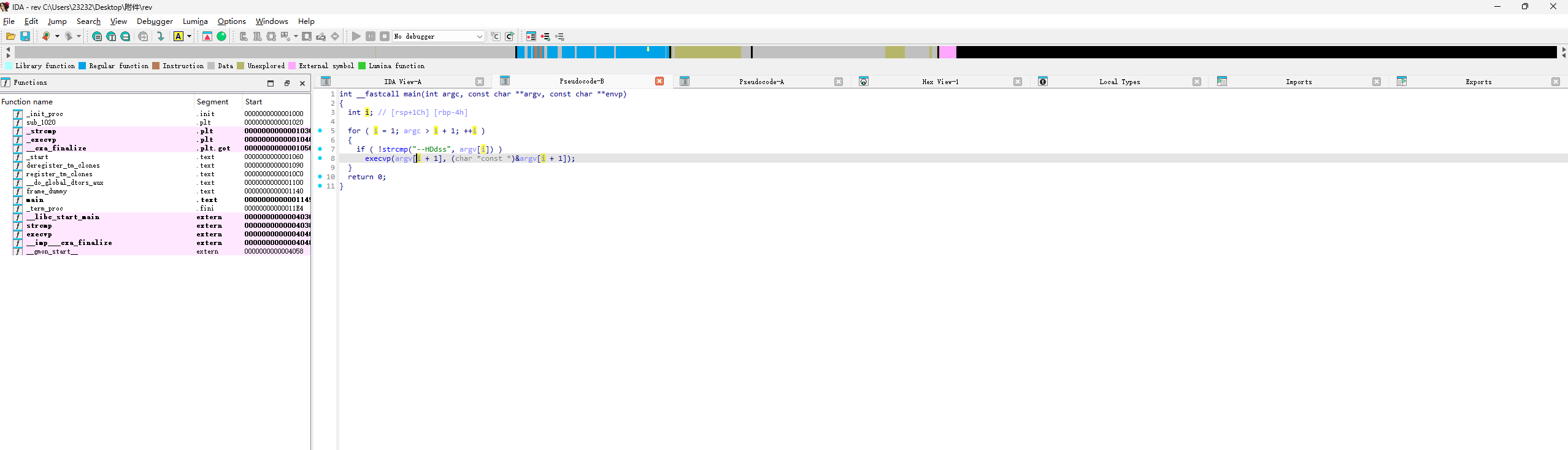Viewport: 1568px width, 450px height.
Task: Open the Debugger menu
Action: [x=155, y=21]
